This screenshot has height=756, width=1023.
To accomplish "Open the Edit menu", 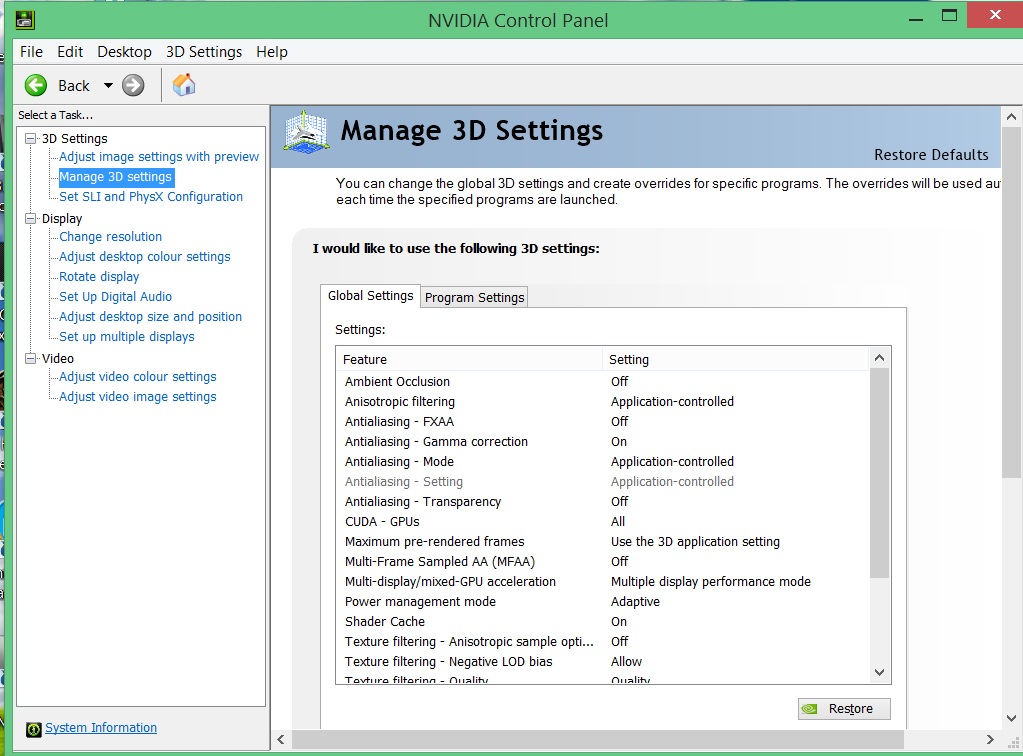I will tap(70, 52).
